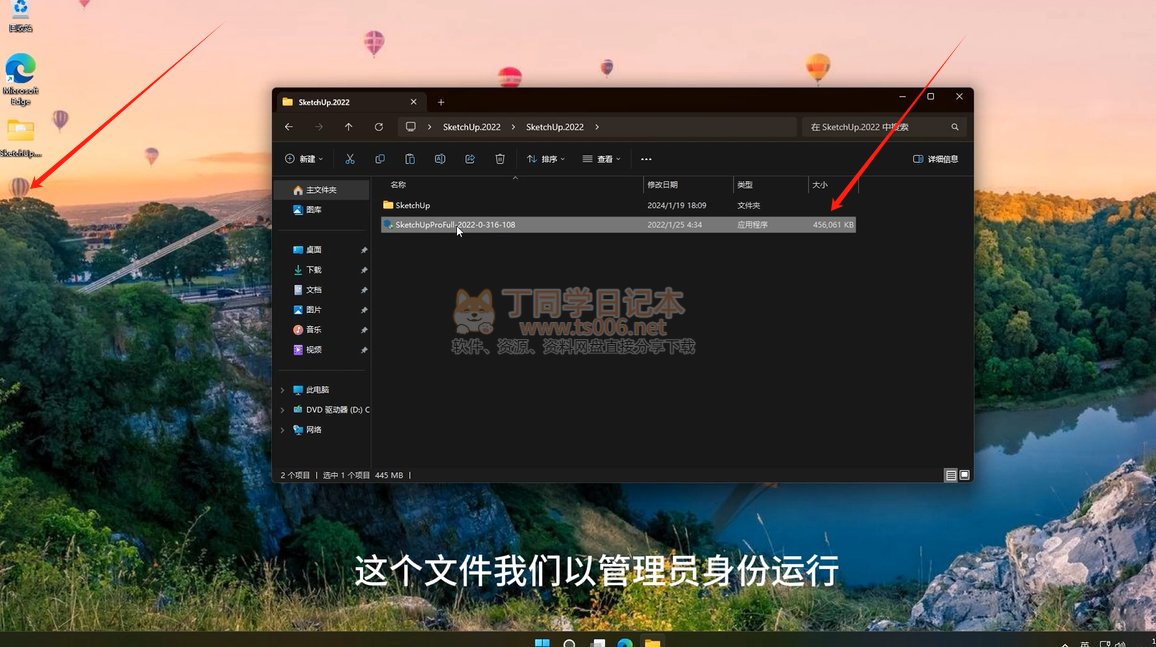Close the SketchUp.2022 tab
The image size is (1156, 647).
pyautogui.click(x=414, y=102)
